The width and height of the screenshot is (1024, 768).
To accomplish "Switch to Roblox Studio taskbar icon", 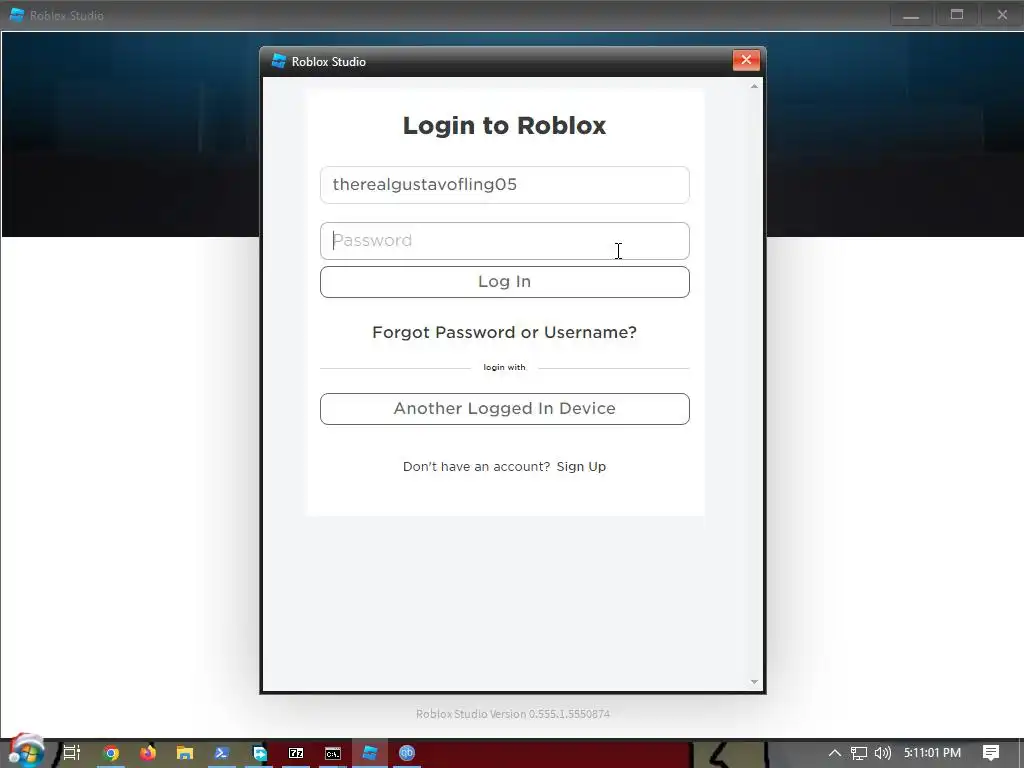I will click(x=370, y=753).
